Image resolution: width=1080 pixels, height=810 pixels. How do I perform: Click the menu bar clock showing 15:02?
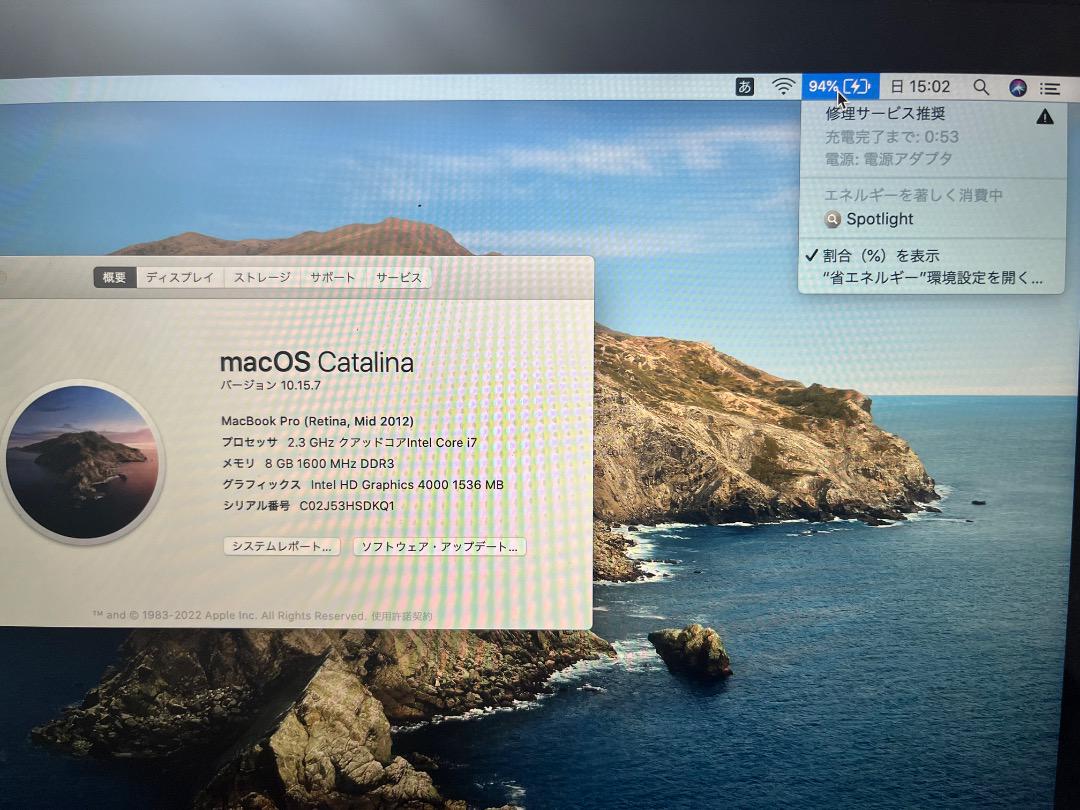coord(920,87)
